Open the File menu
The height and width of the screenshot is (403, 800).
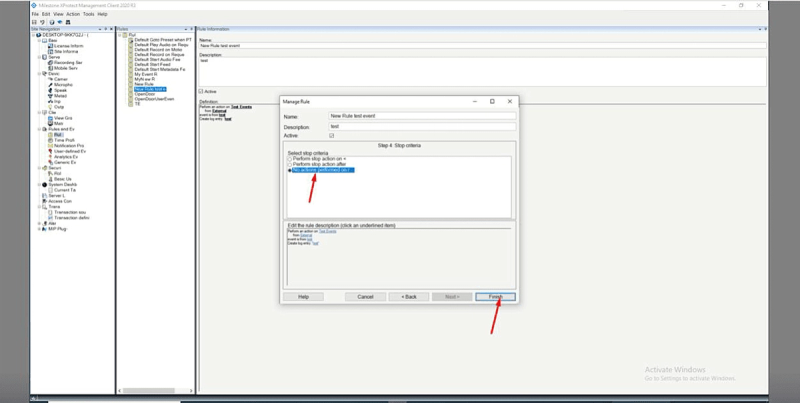tap(35, 14)
